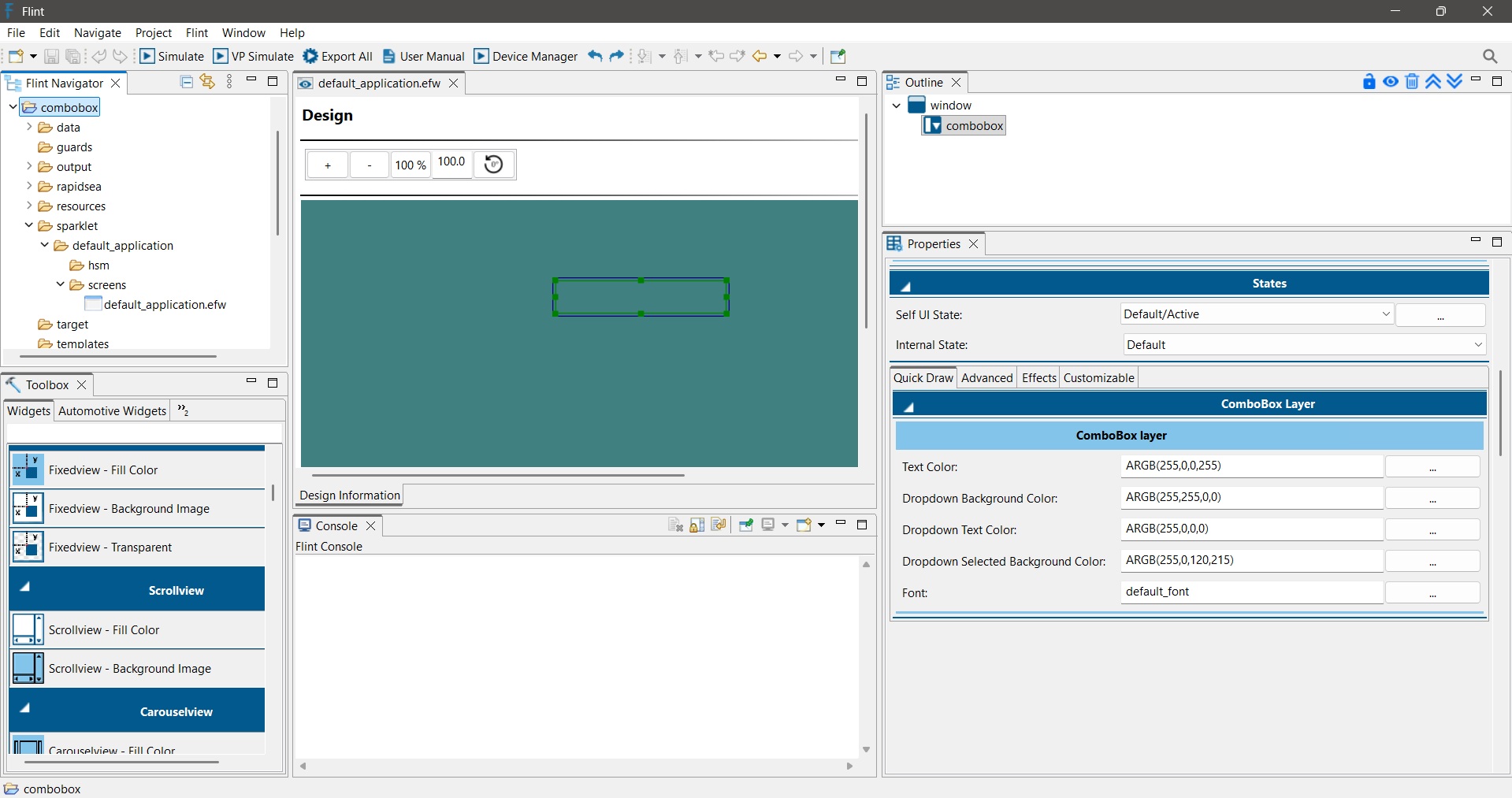
Task: Launch Simulate from the toolbar
Action: coord(172,56)
